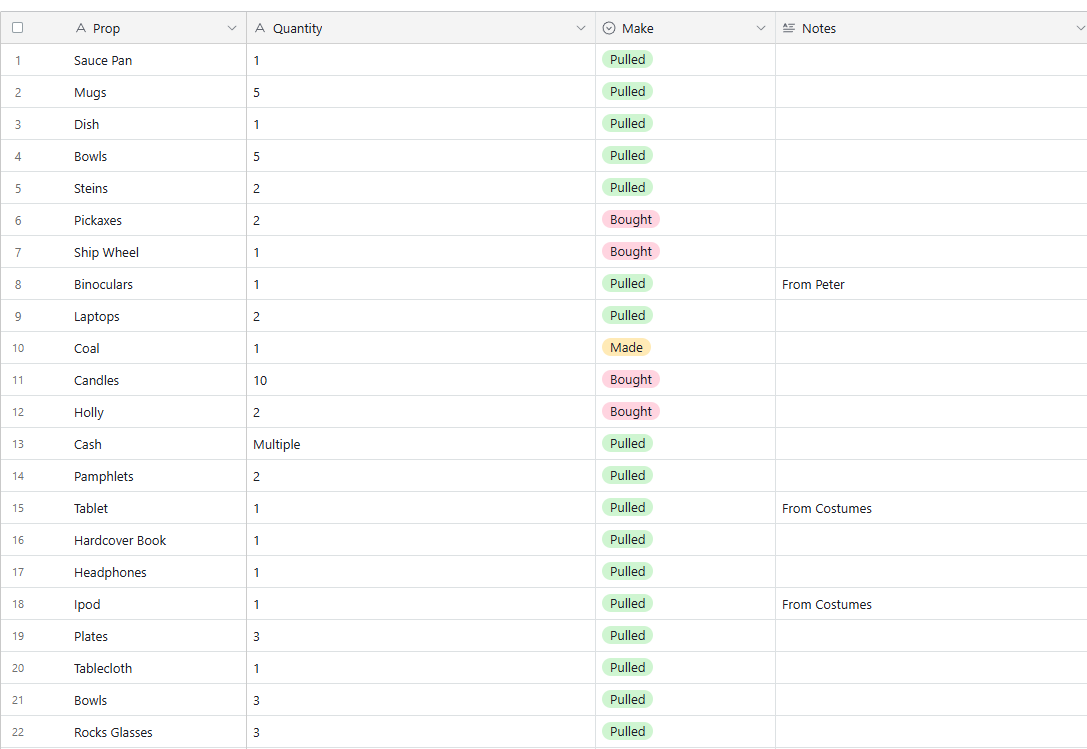Click the Bought tag for Pickaxes

click(x=631, y=220)
